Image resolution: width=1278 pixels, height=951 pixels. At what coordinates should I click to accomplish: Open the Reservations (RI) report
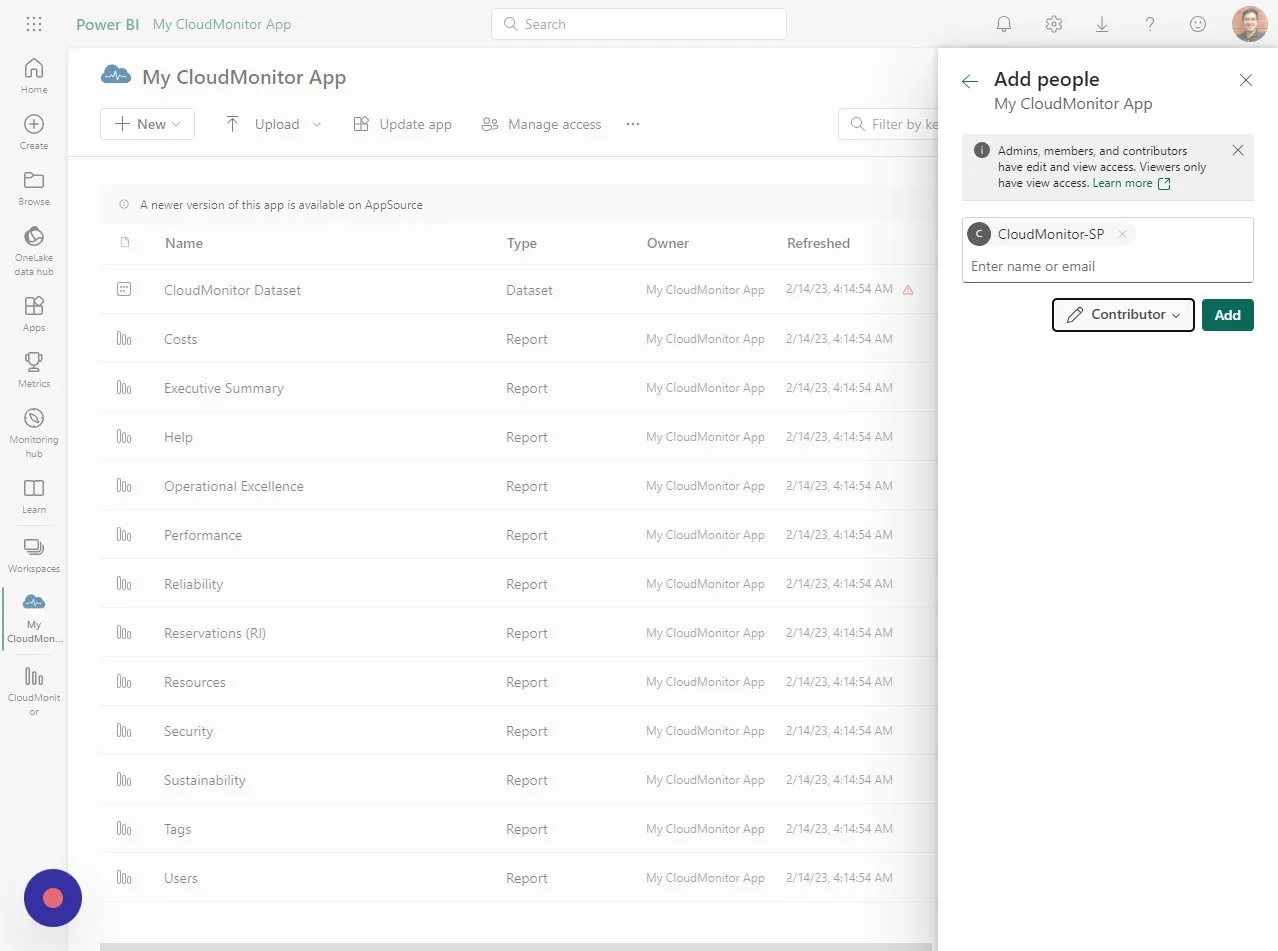[215, 633]
